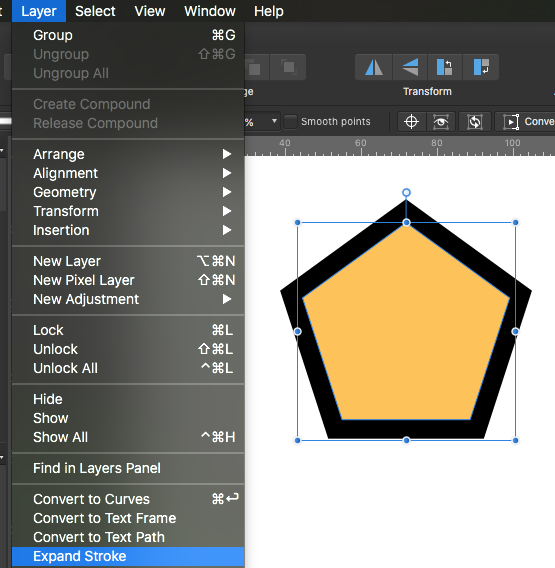555x568 pixels.
Task: Enable the Smooth points checkbox
Action: tap(290, 121)
